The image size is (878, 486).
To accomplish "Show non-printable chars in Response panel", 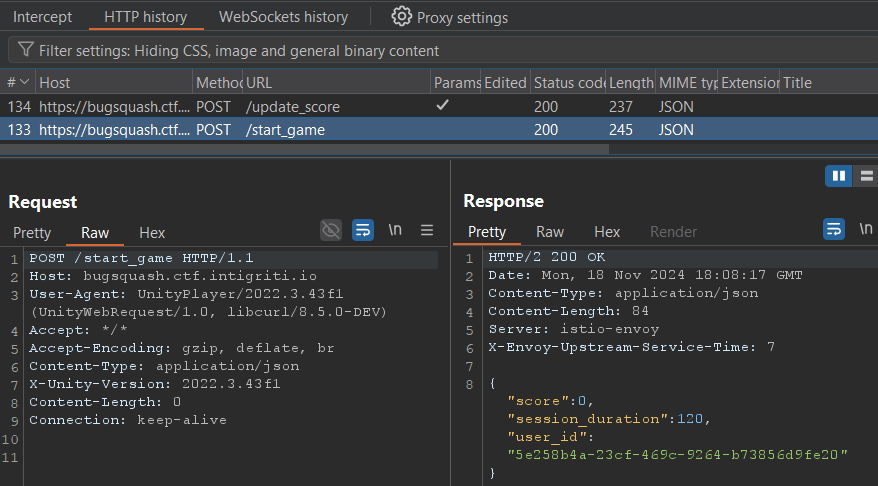I will pos(865,230).
